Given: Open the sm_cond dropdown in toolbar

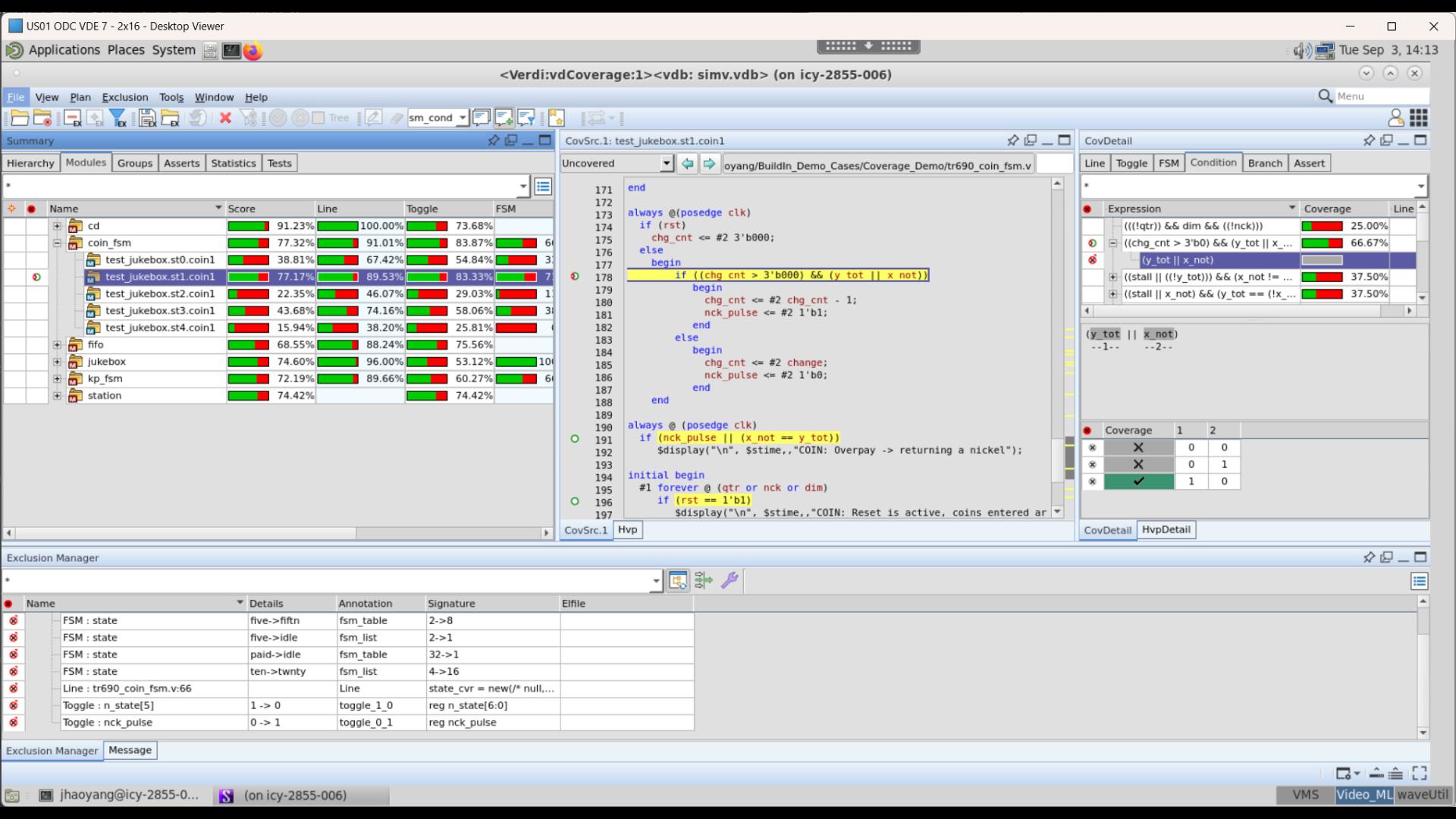Looking at the screenshot, I should (x=462, y=118).
